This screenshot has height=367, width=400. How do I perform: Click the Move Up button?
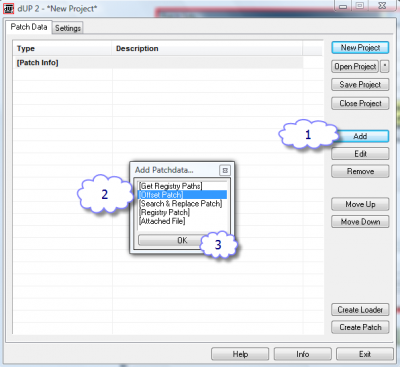(360, 204)
